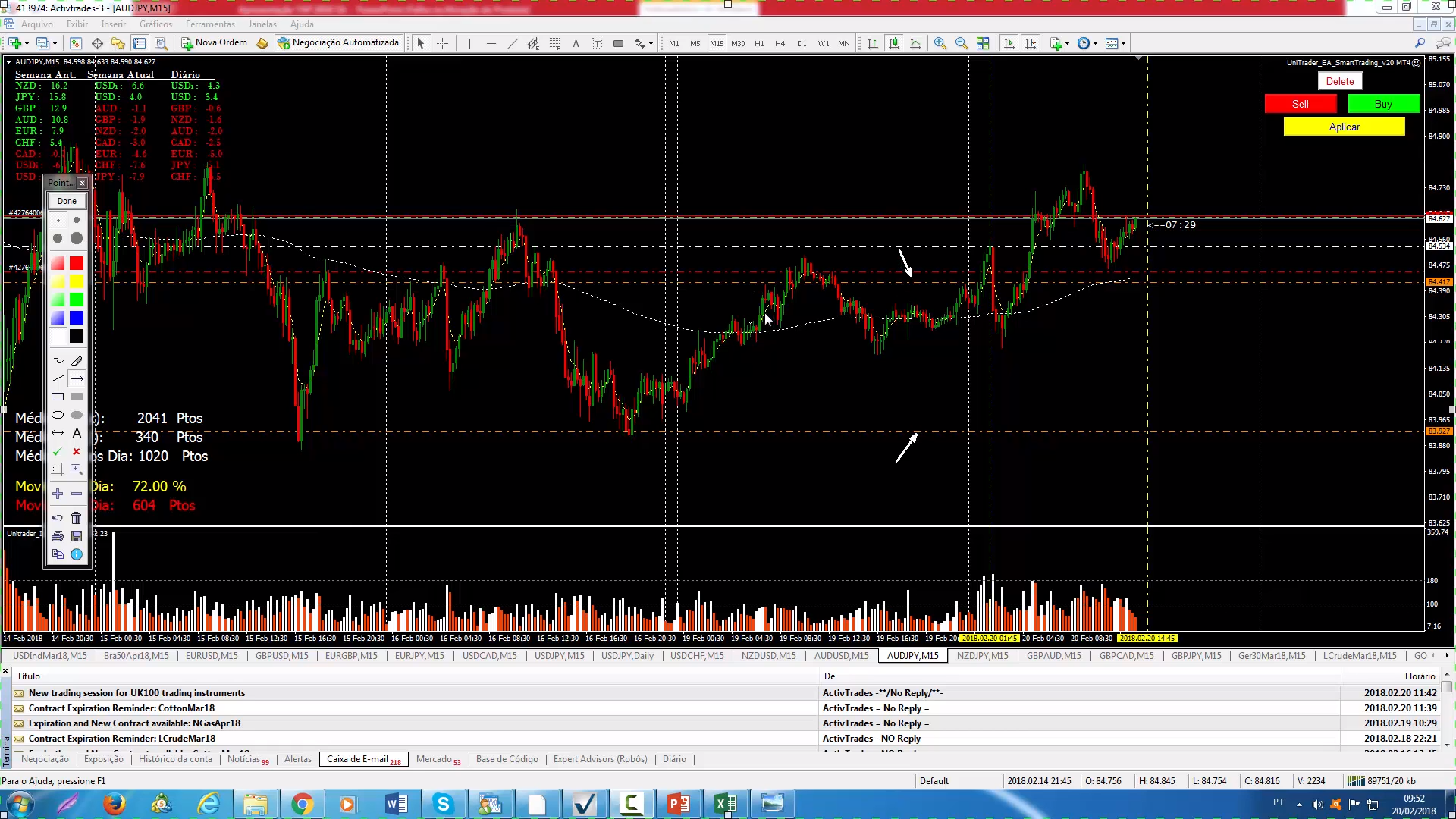
Task: Open Chrome from Windows taskbar
Action: [x=302, y=804]
